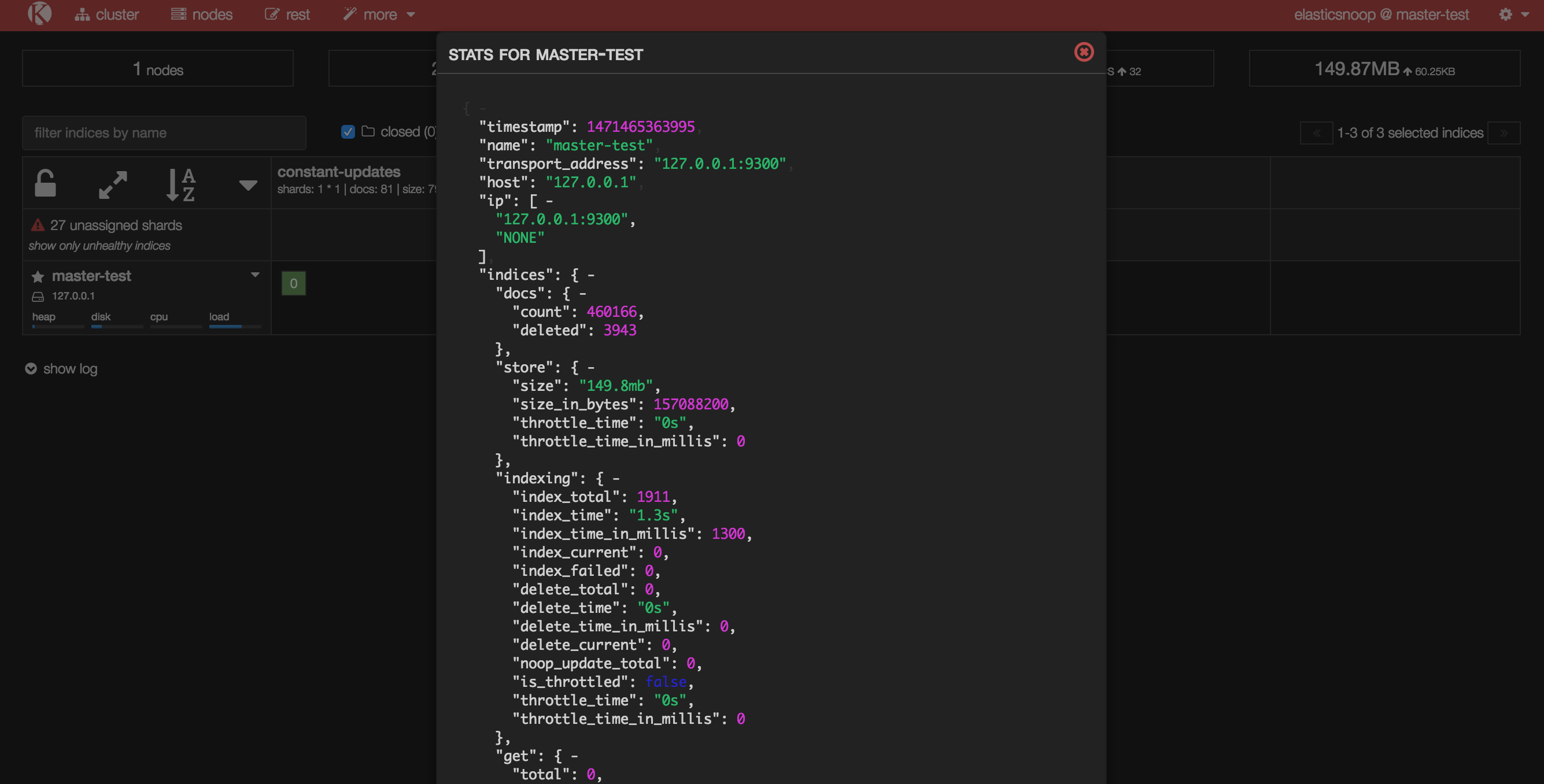The height and width of the screenshot is (784, 1544).
Task: Expand the show log section
Action: (x=61, y=369)
